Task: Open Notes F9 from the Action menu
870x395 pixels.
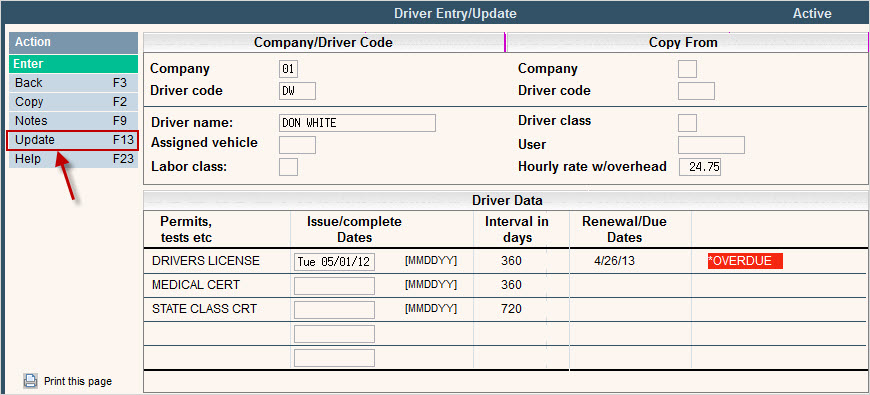Action: click(x=73, y=120)
